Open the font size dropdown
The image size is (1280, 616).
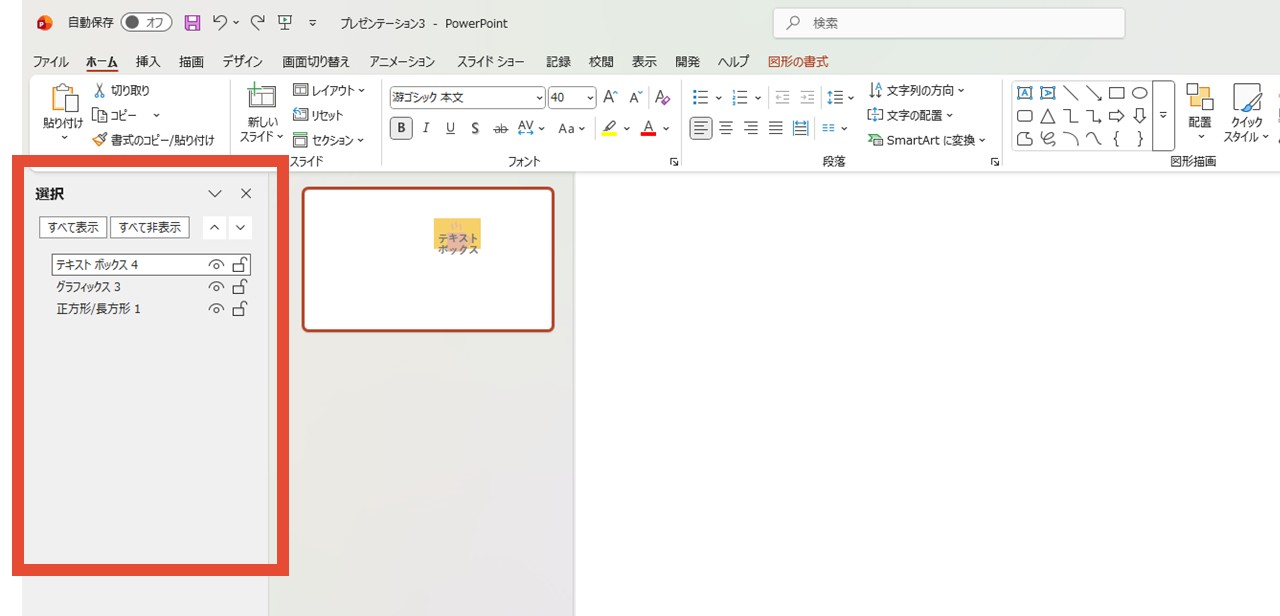(x=589, y=97)
